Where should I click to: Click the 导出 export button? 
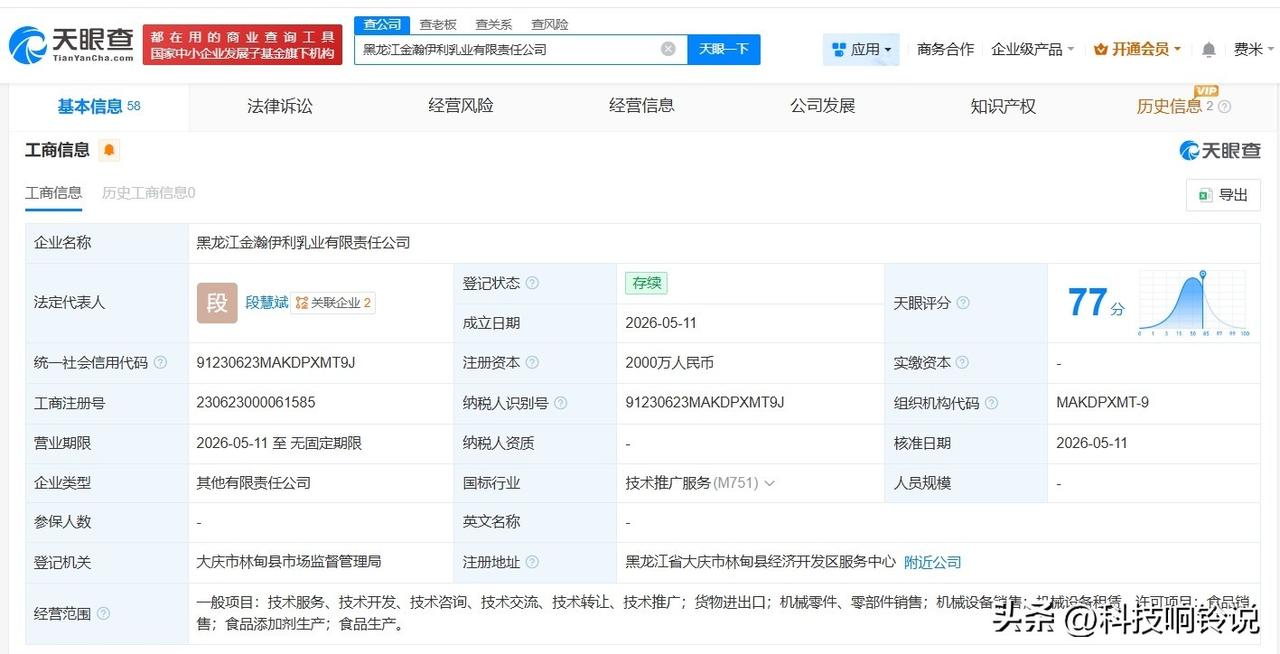pos(1223,195)
